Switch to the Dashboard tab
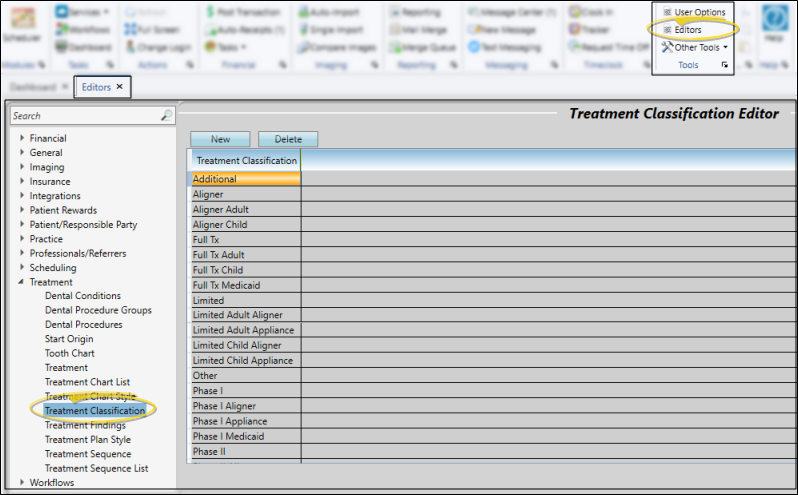This screenshot has height=495, width=798. tap(32, 87)
